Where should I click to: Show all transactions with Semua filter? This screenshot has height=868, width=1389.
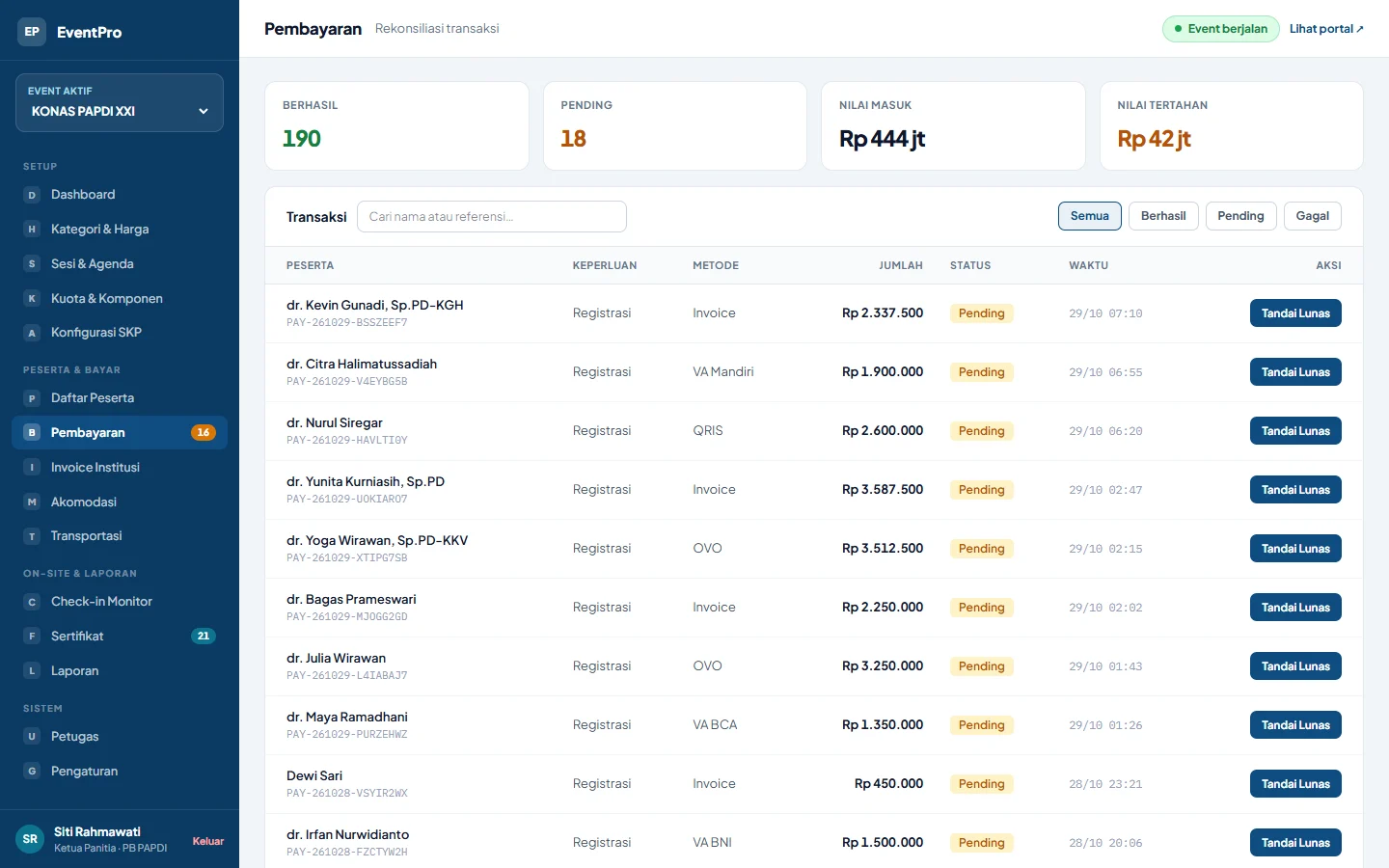click(x=1090, y=216)
